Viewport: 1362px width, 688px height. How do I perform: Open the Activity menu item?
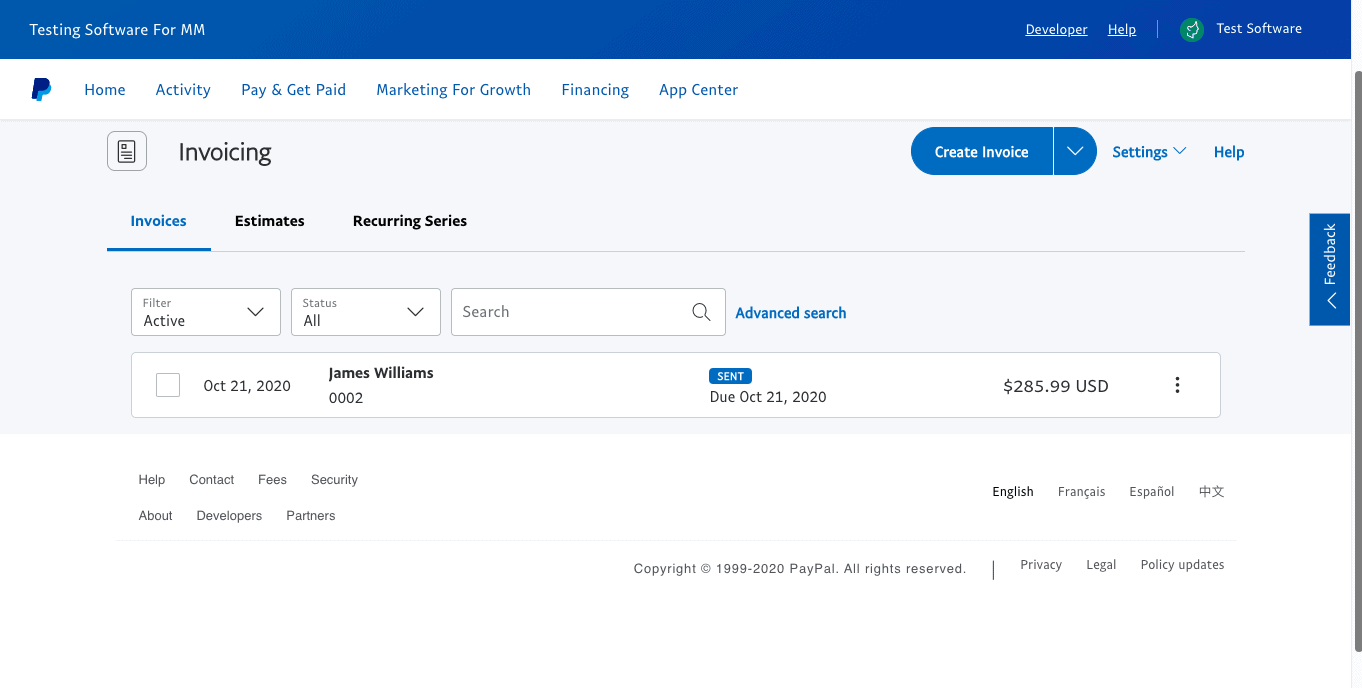click(183, 90)
